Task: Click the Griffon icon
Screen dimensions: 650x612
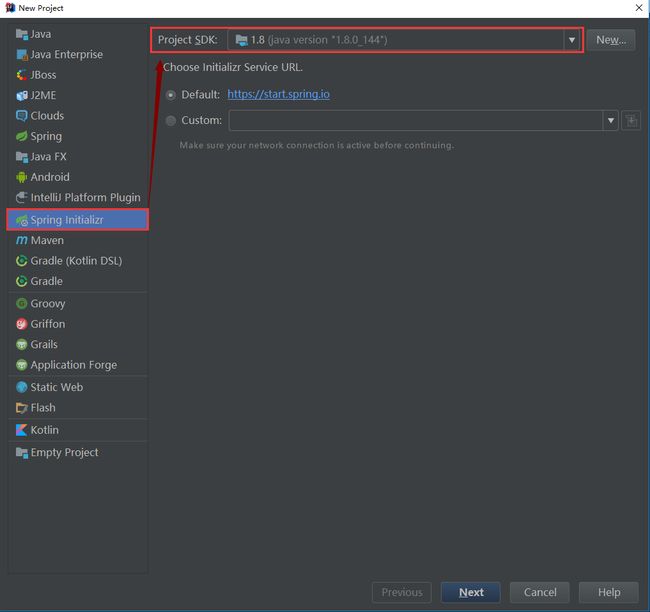Action: 22,324
